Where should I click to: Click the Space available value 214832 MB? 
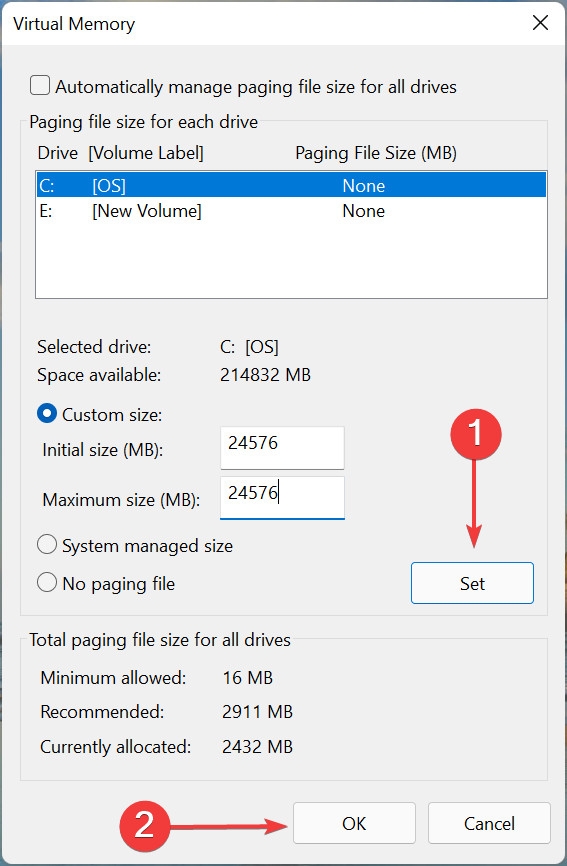(x=266, y=375)
